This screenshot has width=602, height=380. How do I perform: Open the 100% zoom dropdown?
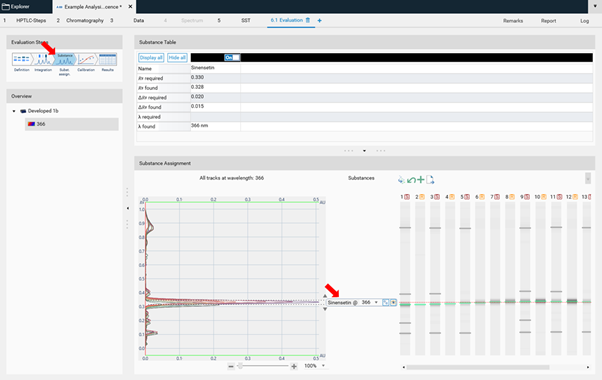pos(323,366)
